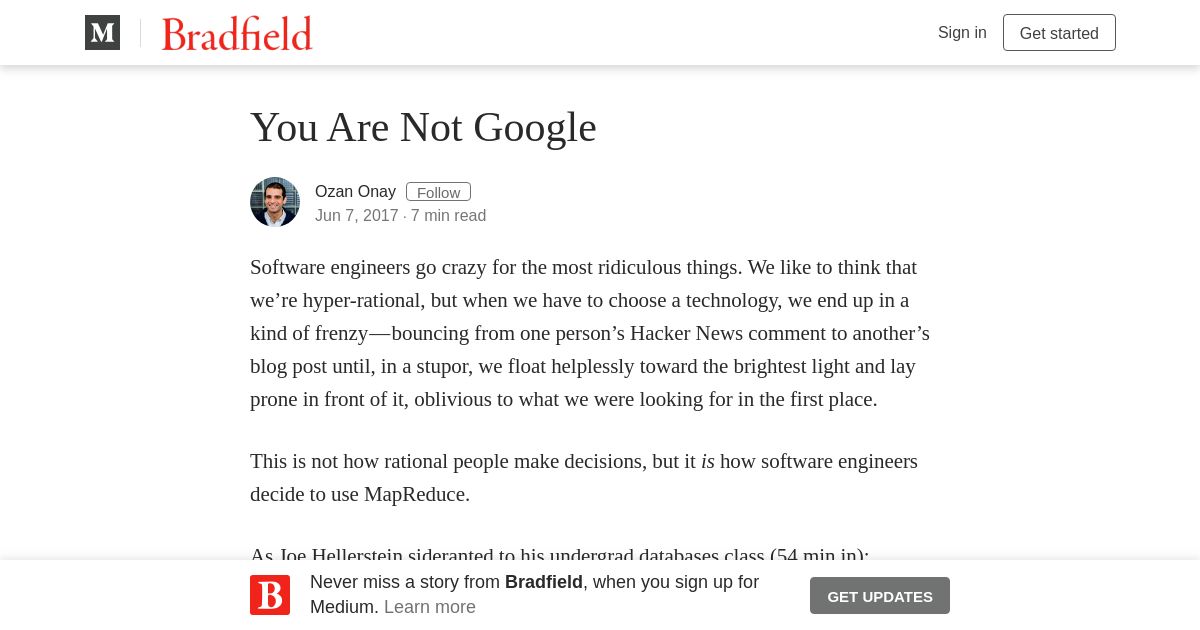Open the Ozan Onay author name link
Image resolution: width=1200 pixels, height=630 pixels.
(355, 192)
